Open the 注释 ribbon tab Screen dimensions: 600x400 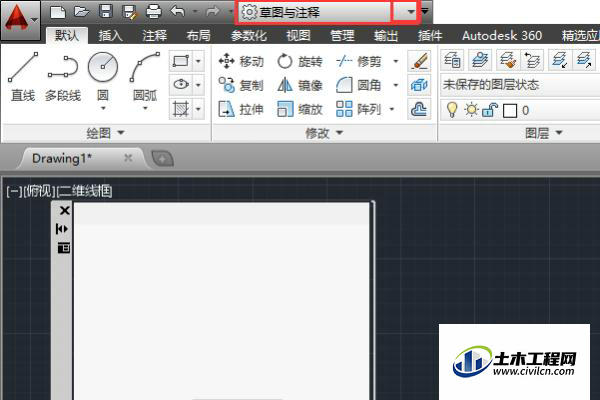pyautogui.click(x=155, y=36)
